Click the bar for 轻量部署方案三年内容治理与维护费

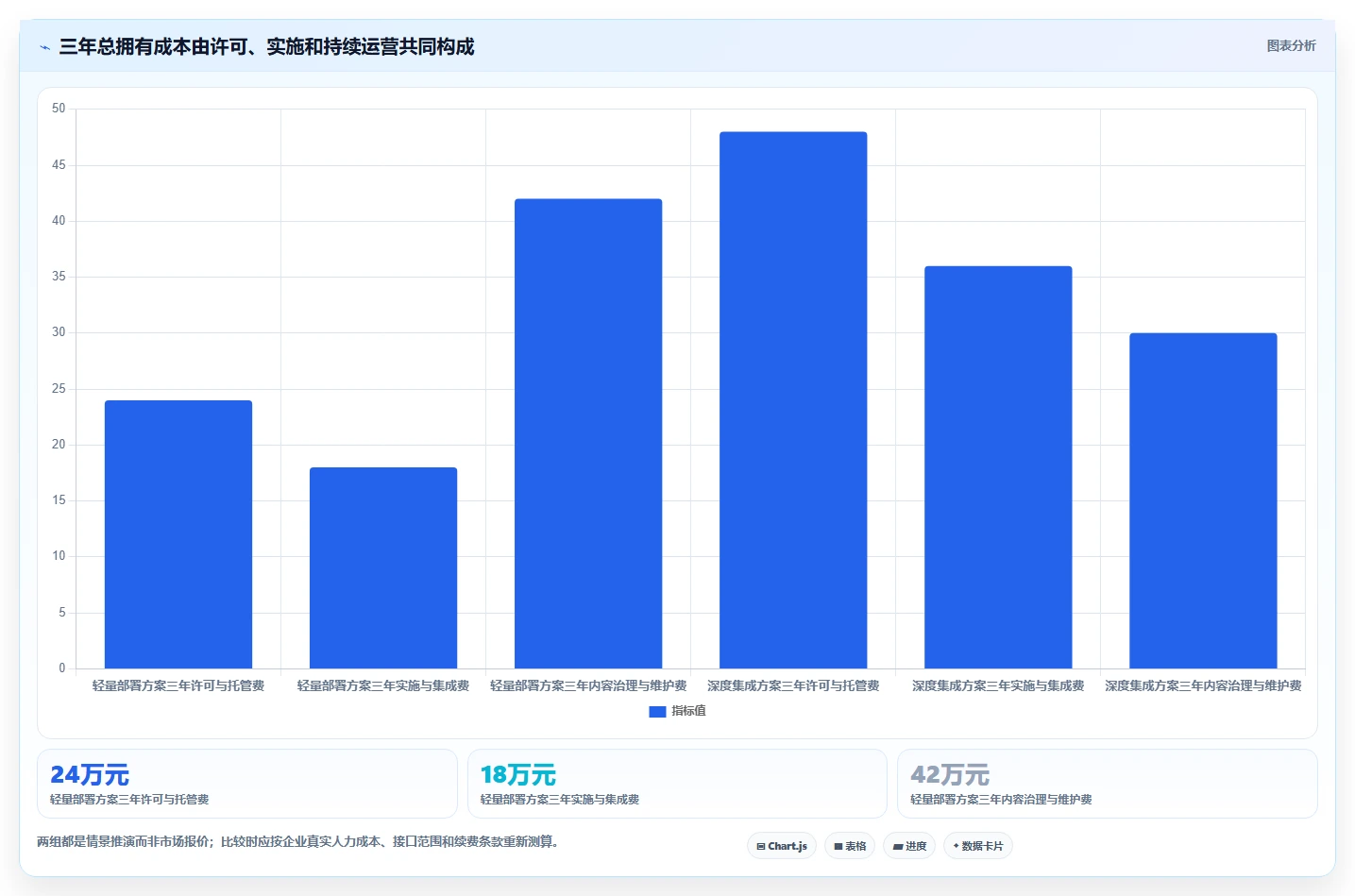pos(588,433)
